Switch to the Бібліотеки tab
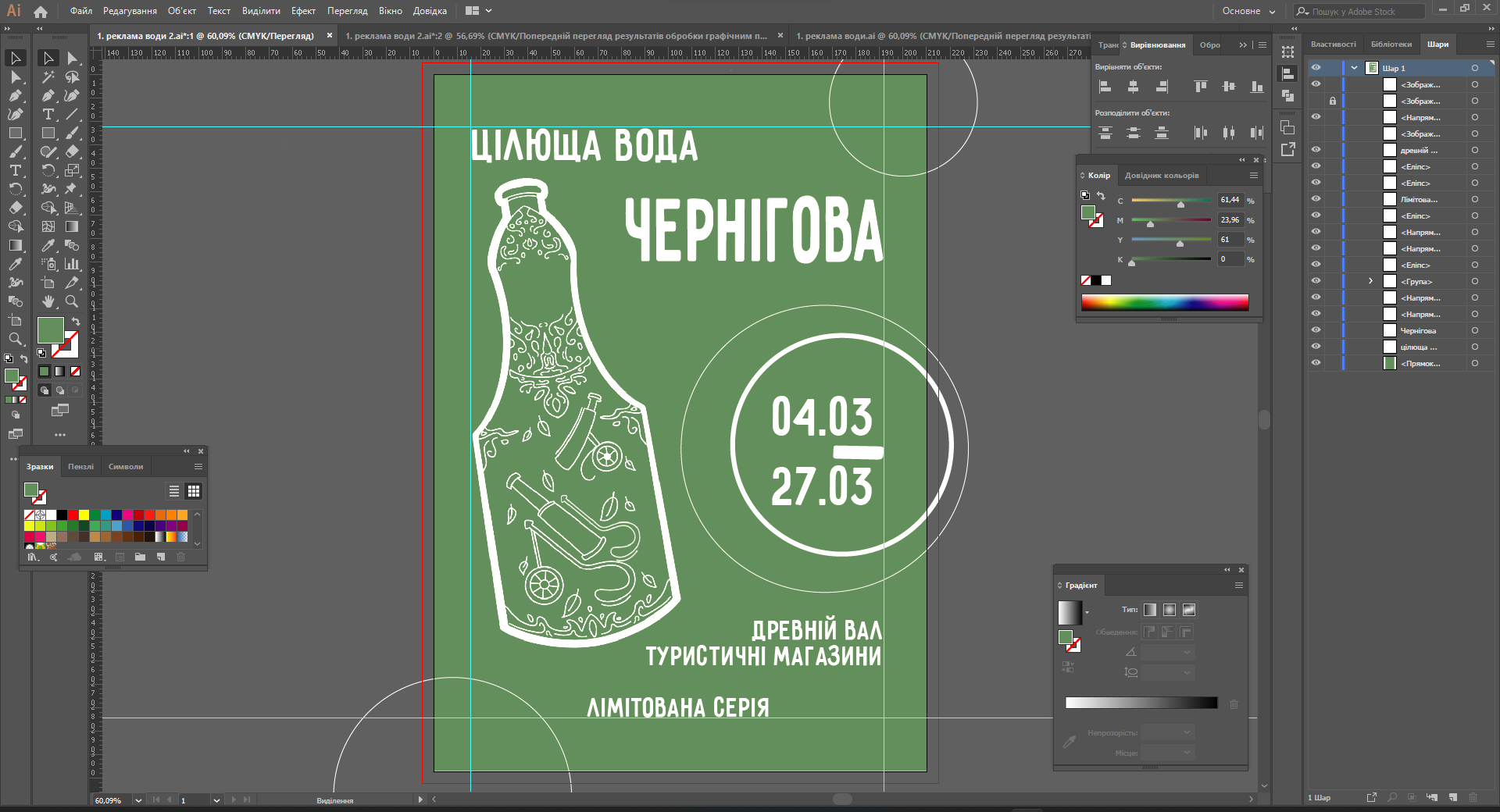The height and width of the screenshot is (812, 1500). [1391, 45]
